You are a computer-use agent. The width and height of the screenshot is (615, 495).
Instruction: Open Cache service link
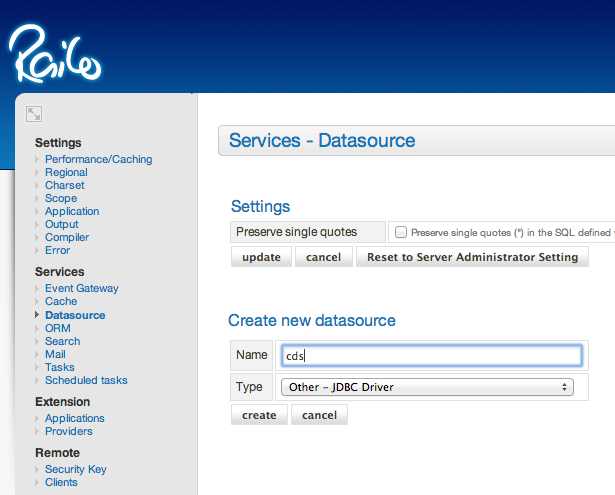[x=61, y=301]
